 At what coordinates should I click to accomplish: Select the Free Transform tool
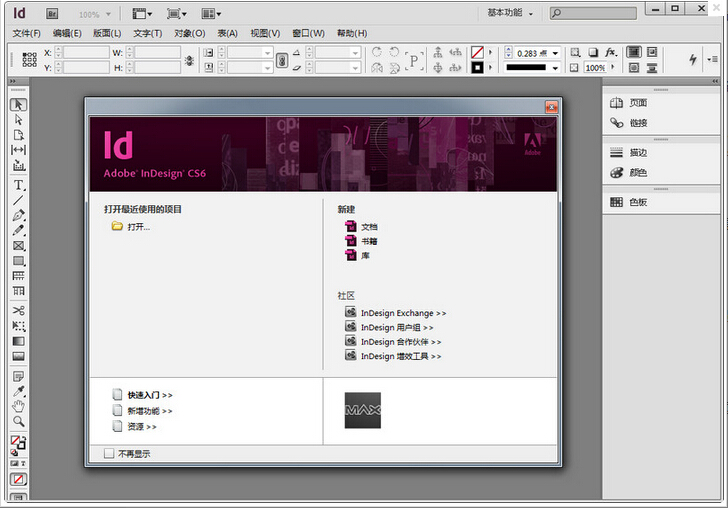(19, 326)
